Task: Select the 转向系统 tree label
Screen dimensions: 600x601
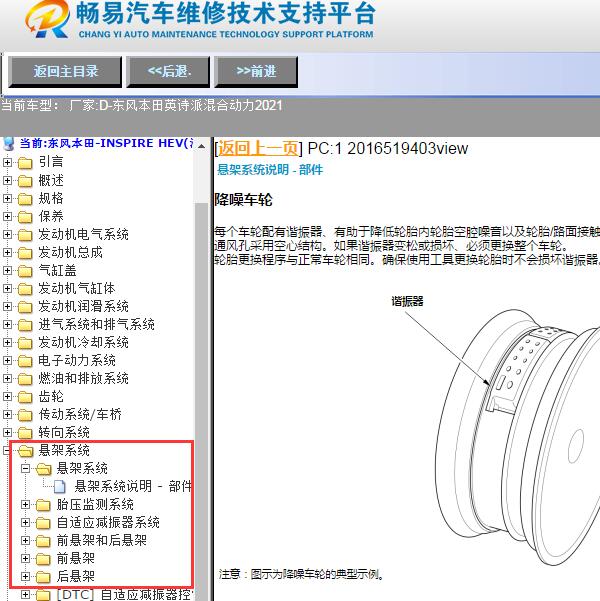Action: [64, 433]
